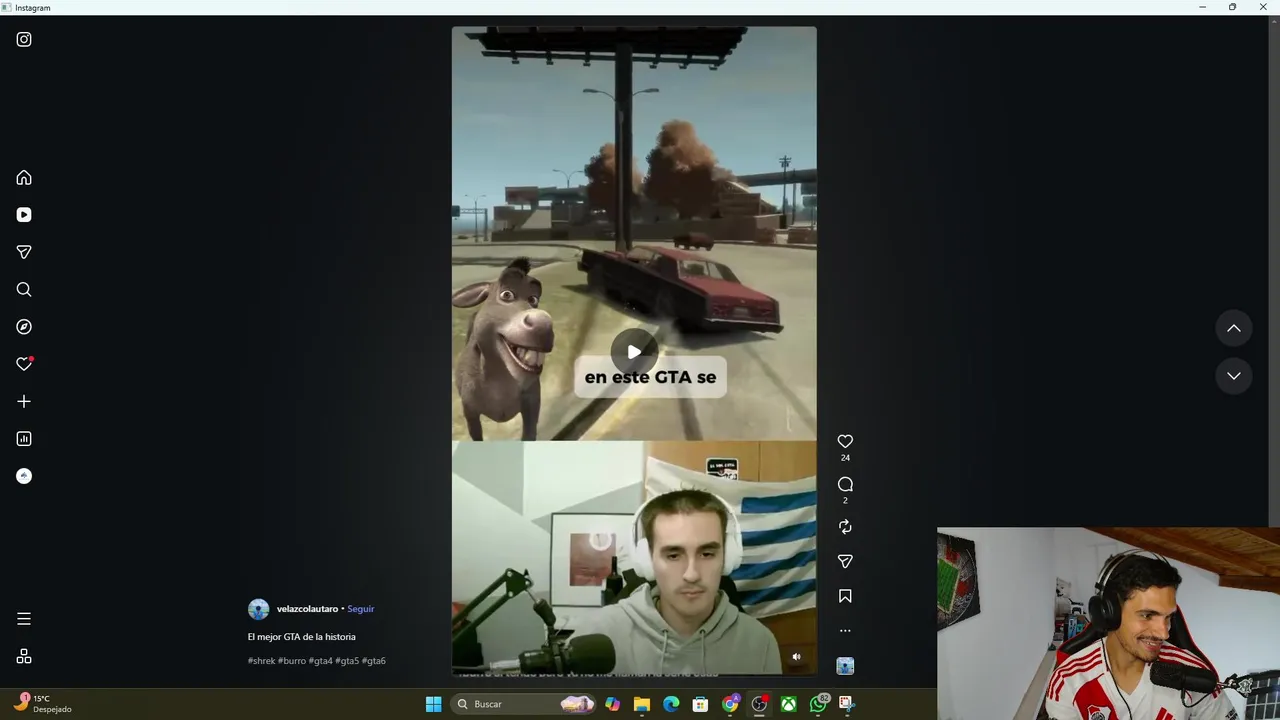This screenshot has height=720, width=1280.
Task: Open the #gta4 hashtag
Action: point(320,661)
